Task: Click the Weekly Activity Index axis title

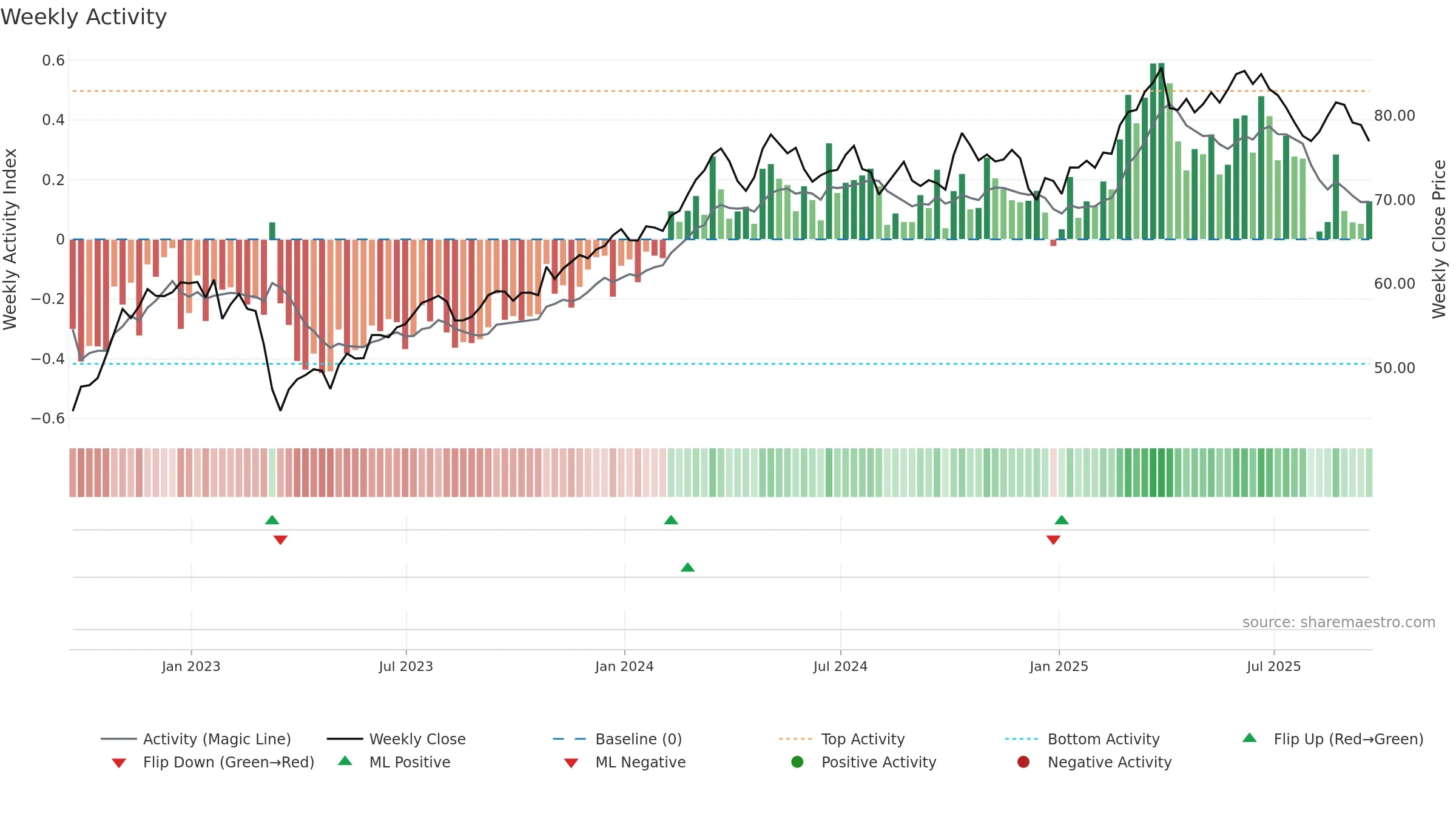Action: pos(10,239)
